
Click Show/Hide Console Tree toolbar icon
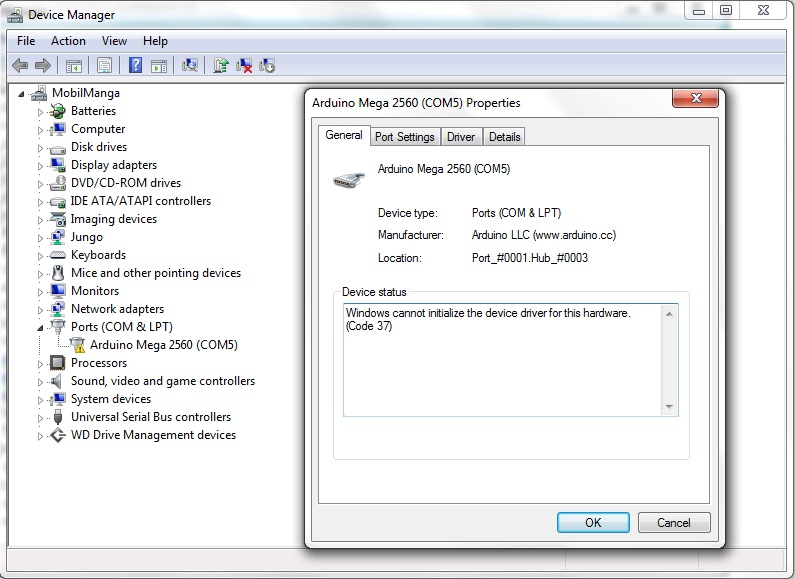pos(74,65)
